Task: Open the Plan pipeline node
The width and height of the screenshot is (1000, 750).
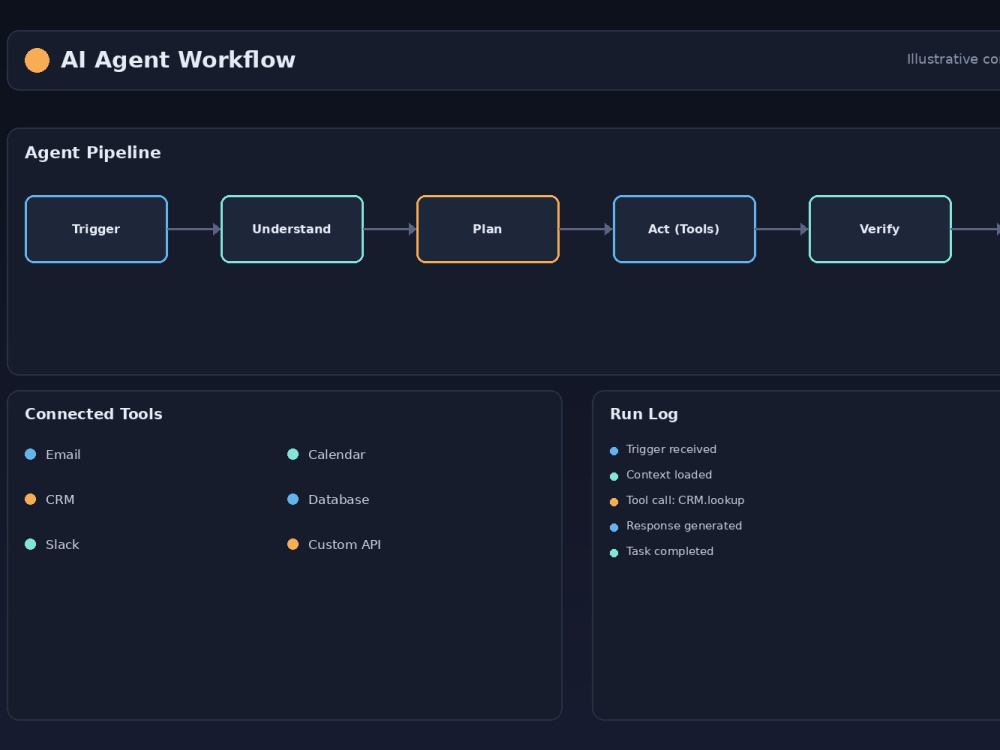Action: point(488,229)
